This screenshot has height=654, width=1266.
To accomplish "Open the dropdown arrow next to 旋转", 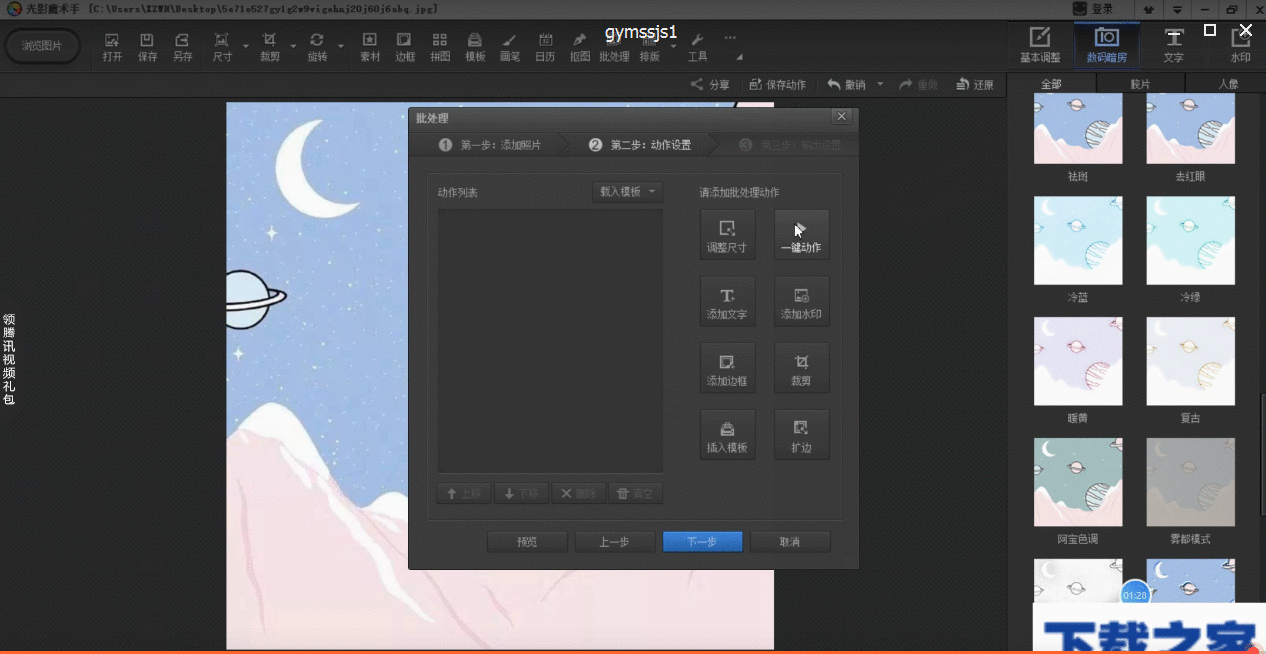I will [x=341, y=46].
